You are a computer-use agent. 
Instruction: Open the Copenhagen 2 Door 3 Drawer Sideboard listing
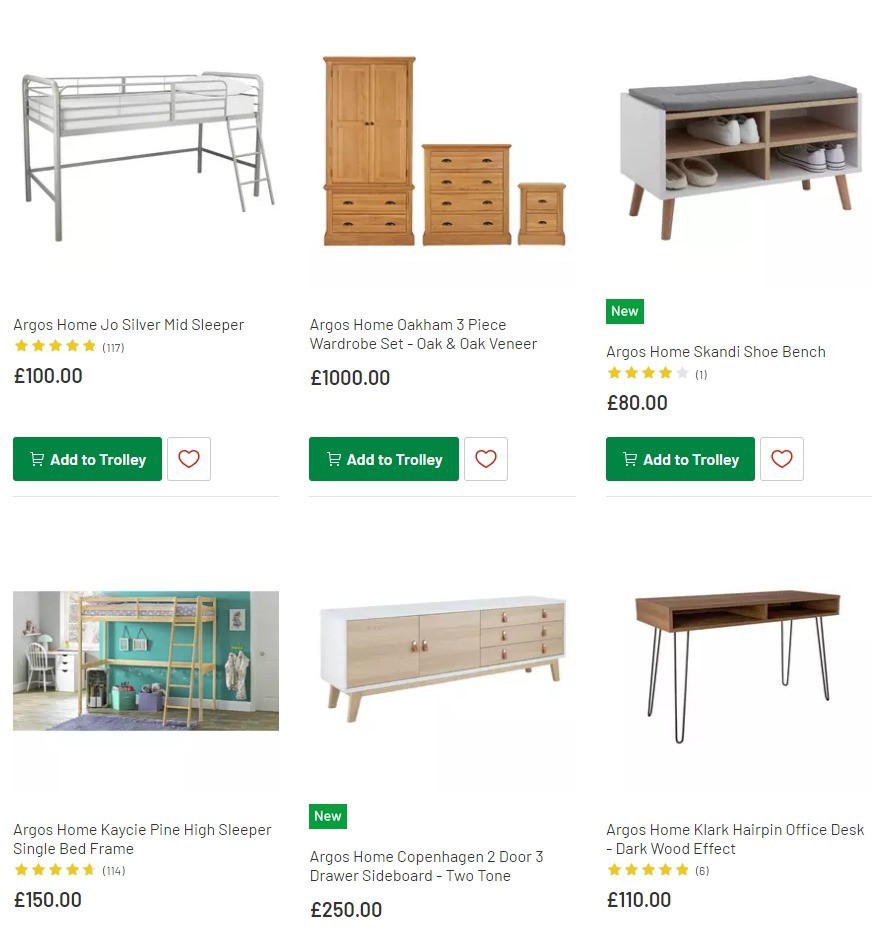click(x=426, y=866)
